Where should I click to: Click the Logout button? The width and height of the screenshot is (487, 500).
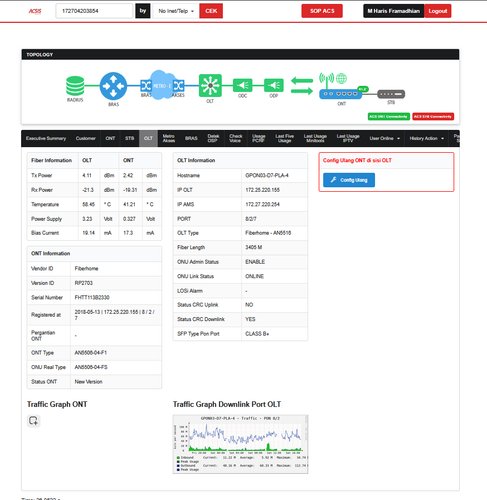coord(438,11)
